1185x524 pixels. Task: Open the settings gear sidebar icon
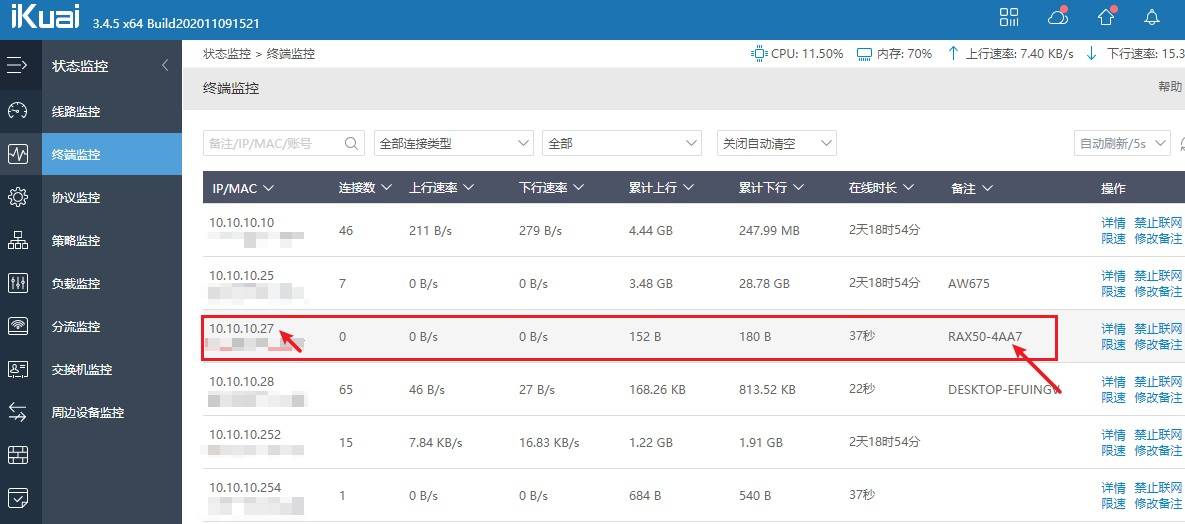pos(17,197)
